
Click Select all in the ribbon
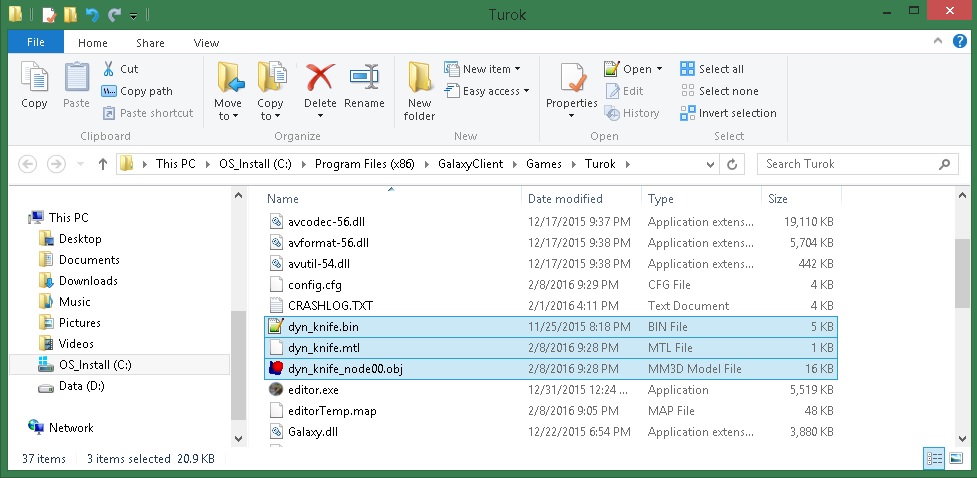tap(712, 69)
